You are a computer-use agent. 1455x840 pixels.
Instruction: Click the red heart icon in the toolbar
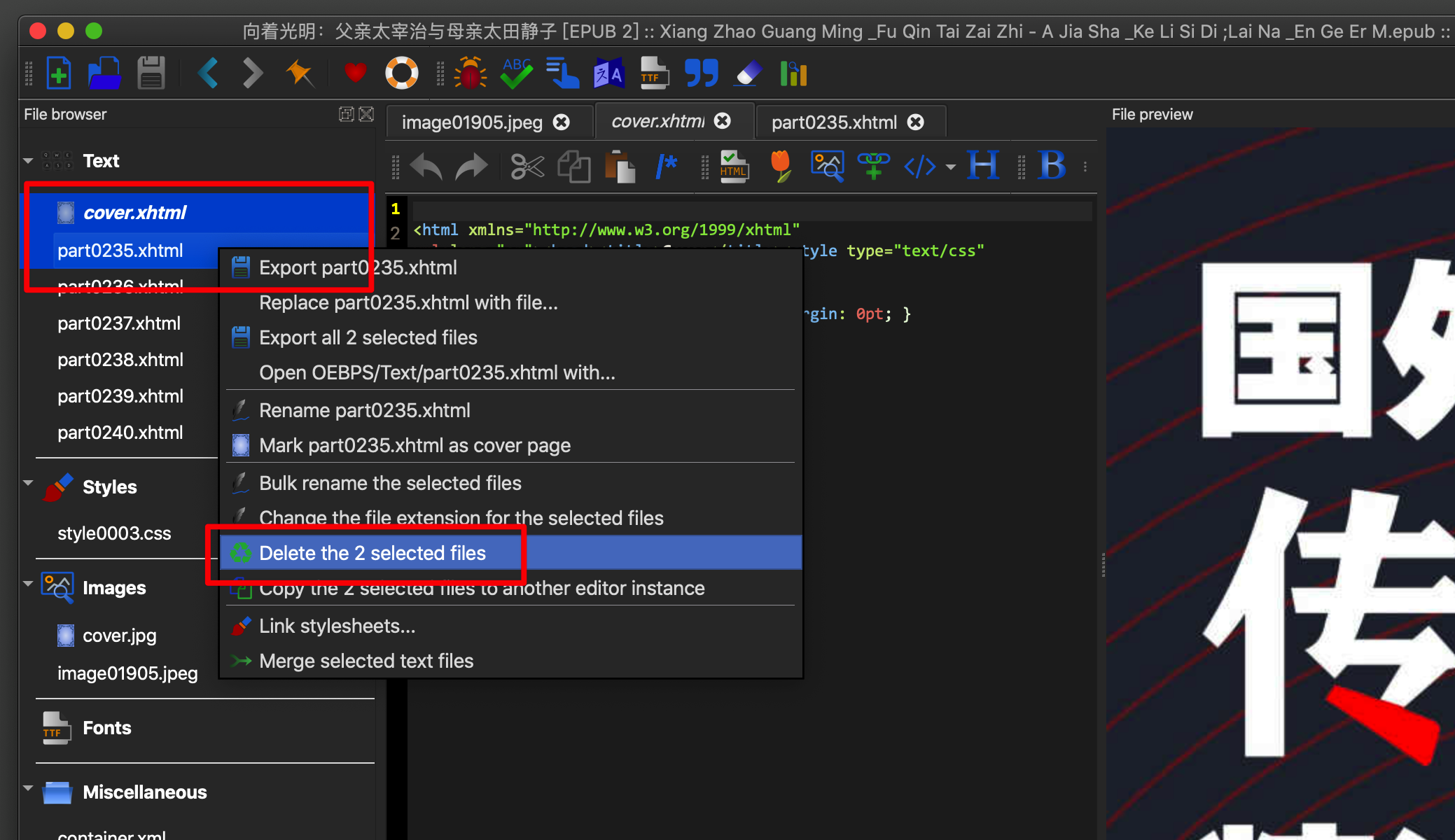point(355,73)
